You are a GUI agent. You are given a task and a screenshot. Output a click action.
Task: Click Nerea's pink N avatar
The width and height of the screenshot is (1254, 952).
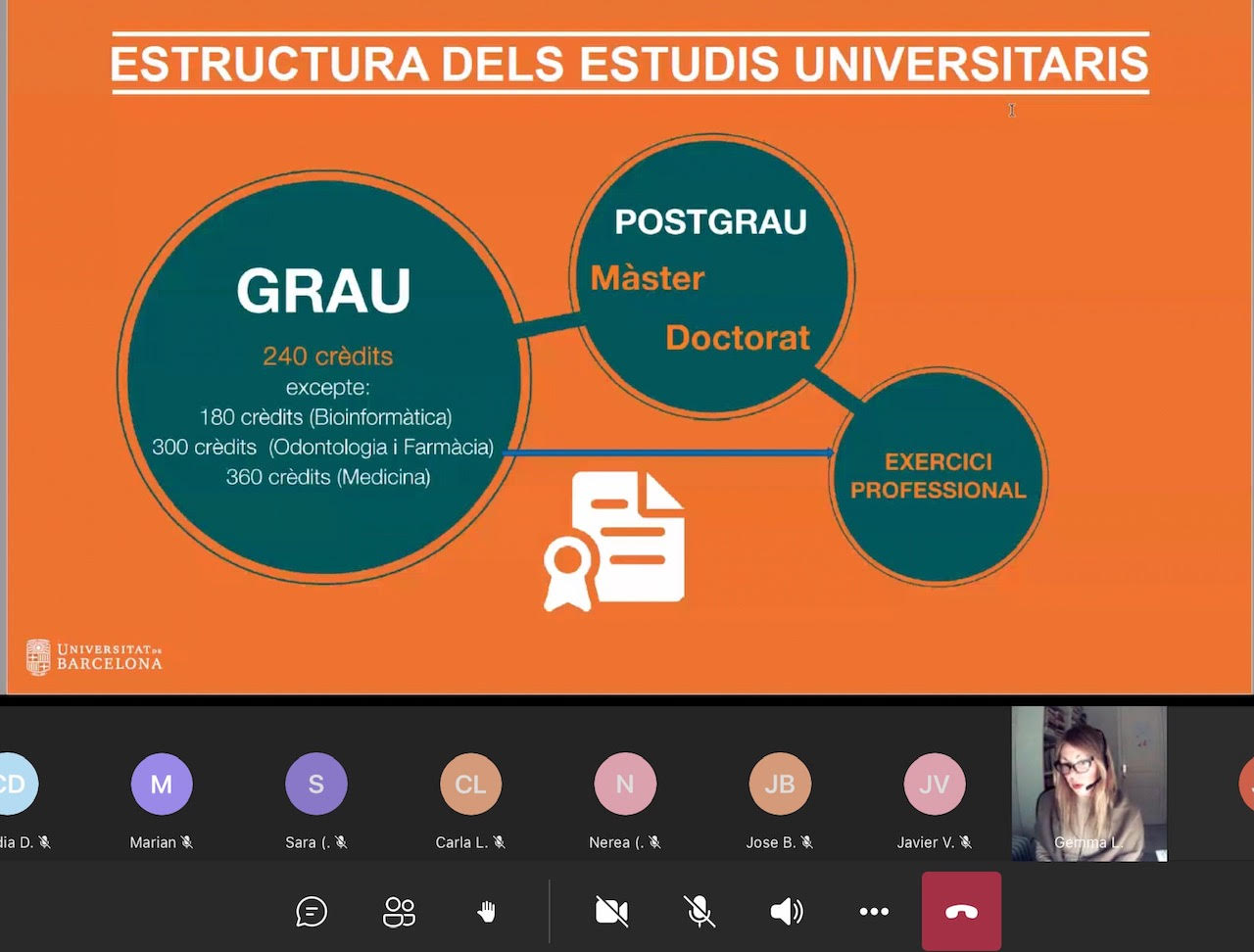[x=625, y=785]
